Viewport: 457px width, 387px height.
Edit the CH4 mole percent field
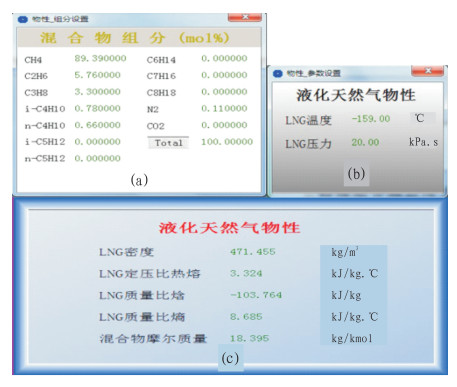[x=100, y=58]
